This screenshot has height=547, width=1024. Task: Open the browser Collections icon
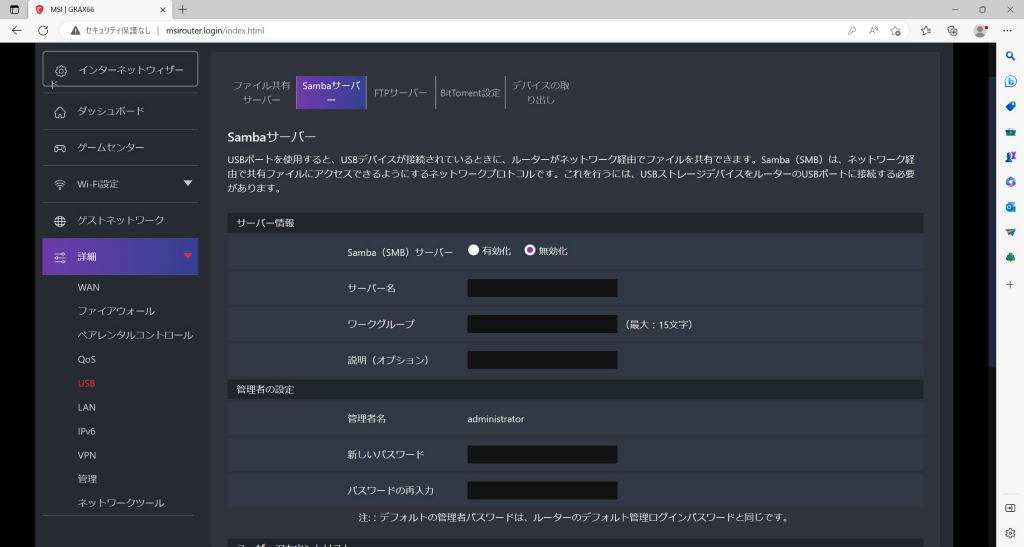click(952, 31)
